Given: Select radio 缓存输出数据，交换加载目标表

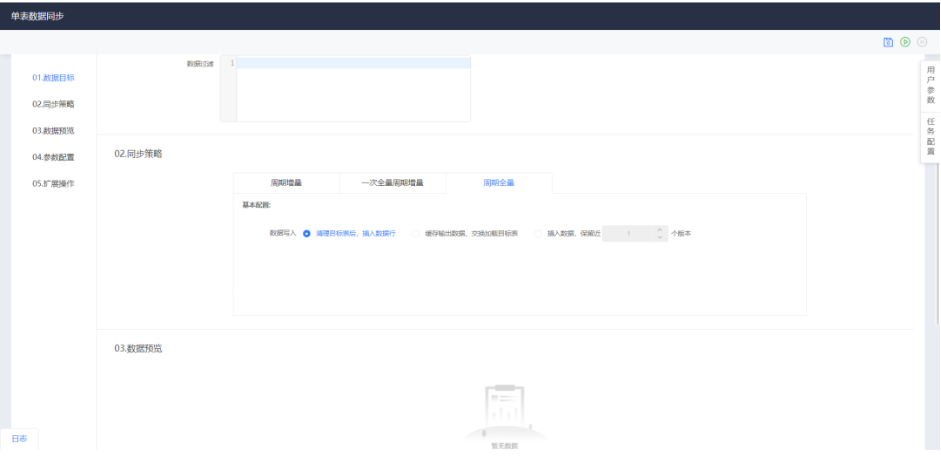Looking at the screenshot, I should tap(417, 233).
